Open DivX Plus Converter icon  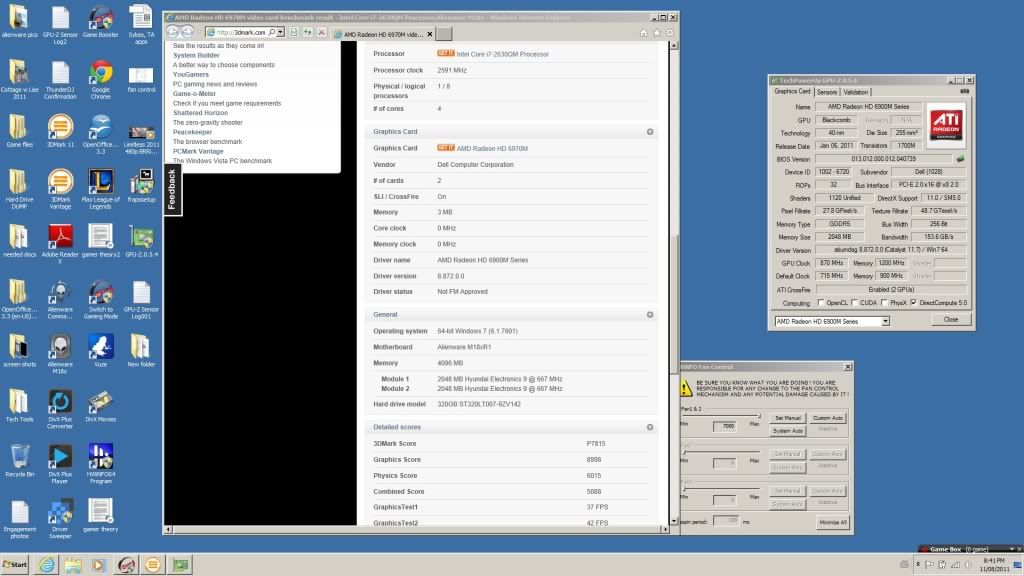pos(60,408)
